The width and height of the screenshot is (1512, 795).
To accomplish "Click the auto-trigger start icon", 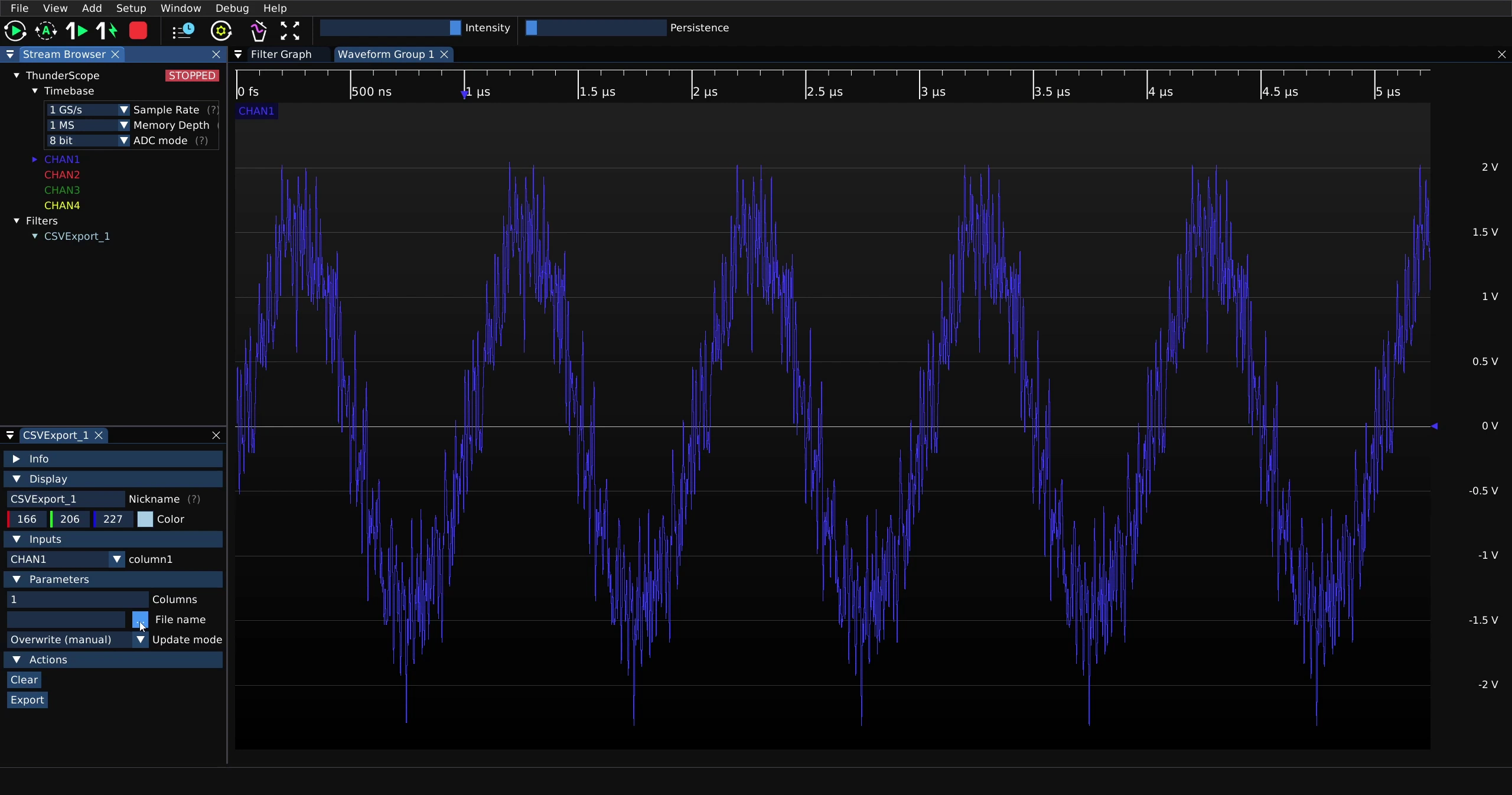I will click(46, 31).
